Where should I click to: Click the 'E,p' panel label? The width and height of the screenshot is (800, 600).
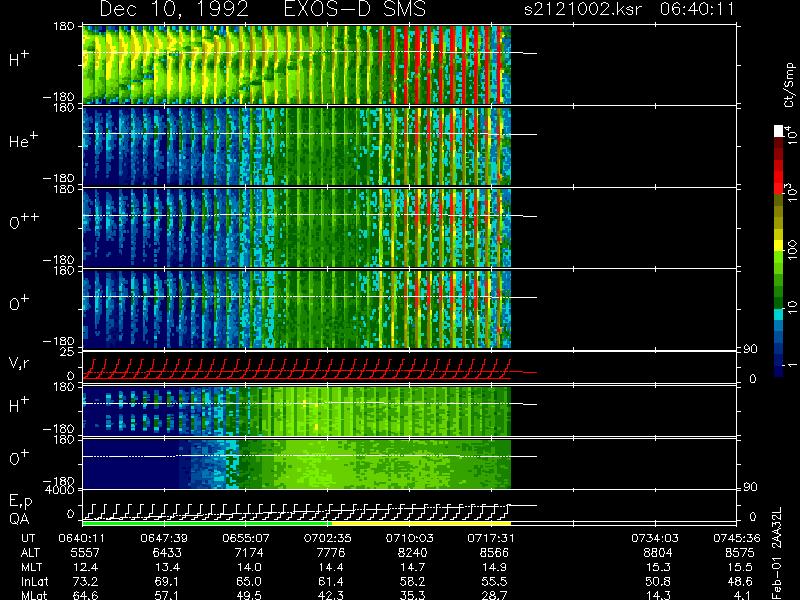tap(21, 502)
